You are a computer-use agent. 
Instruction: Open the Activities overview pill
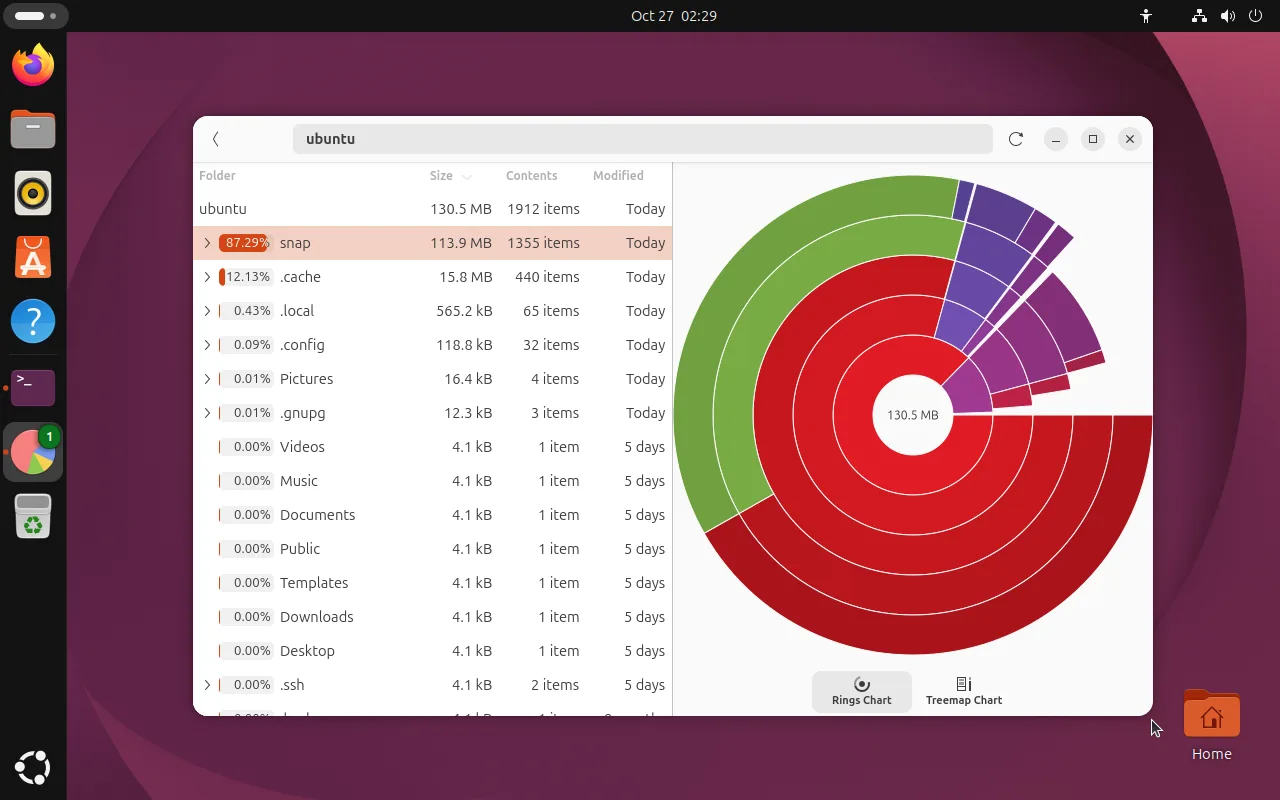[35, 16]
